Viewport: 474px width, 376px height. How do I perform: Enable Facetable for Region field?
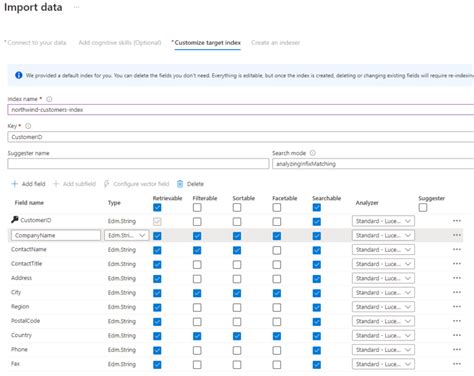(277, 307)
